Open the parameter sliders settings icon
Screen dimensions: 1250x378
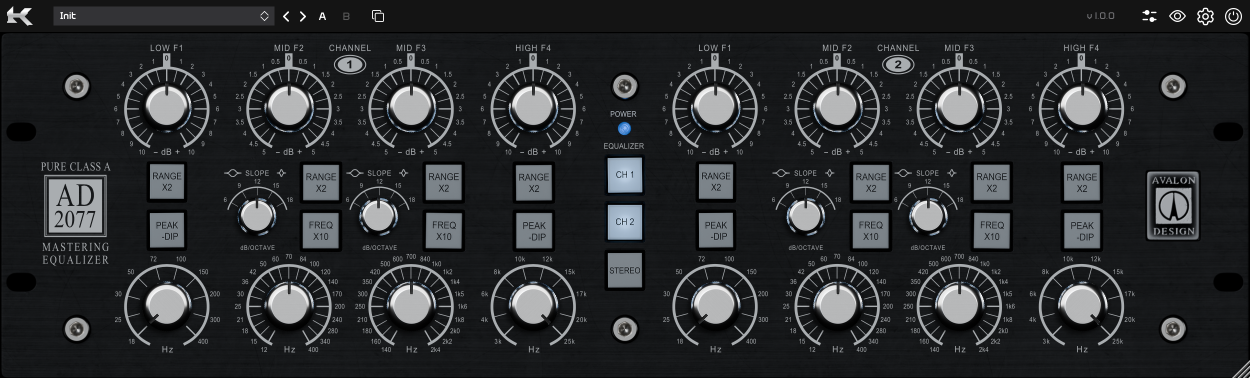[x=1150, y=16]
